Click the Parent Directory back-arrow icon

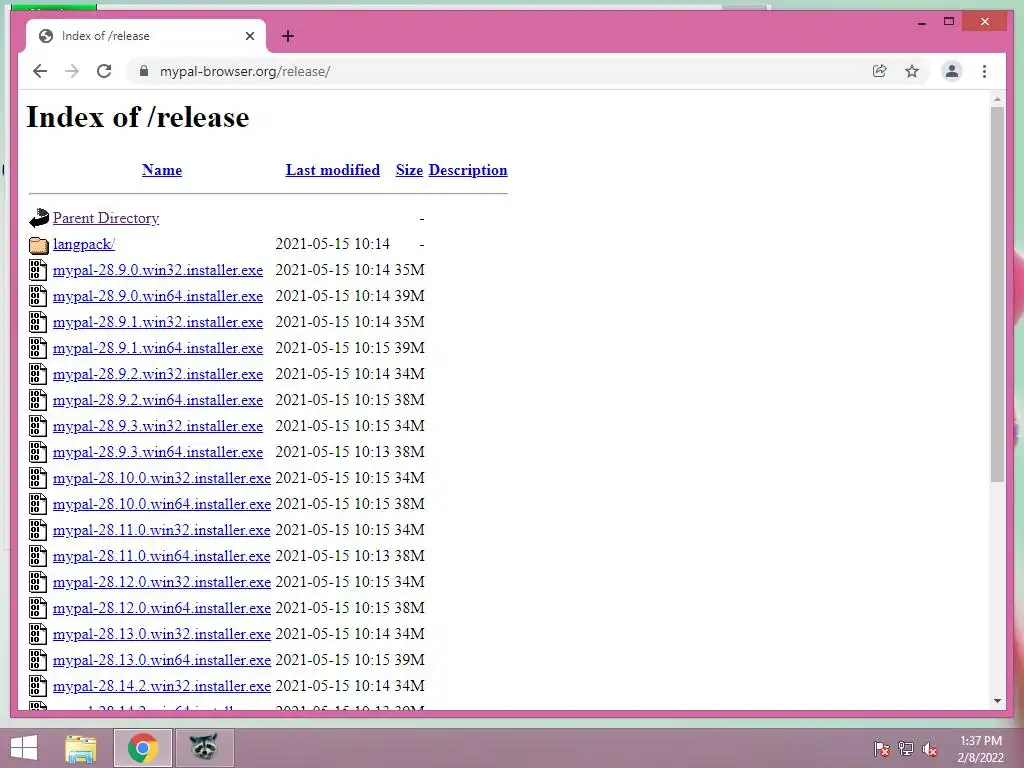[x=39, y=218]
